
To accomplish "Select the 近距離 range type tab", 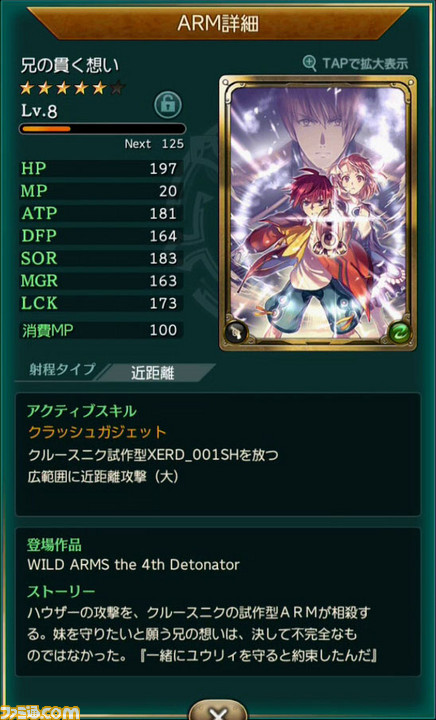I will click(x=153, y=373).
